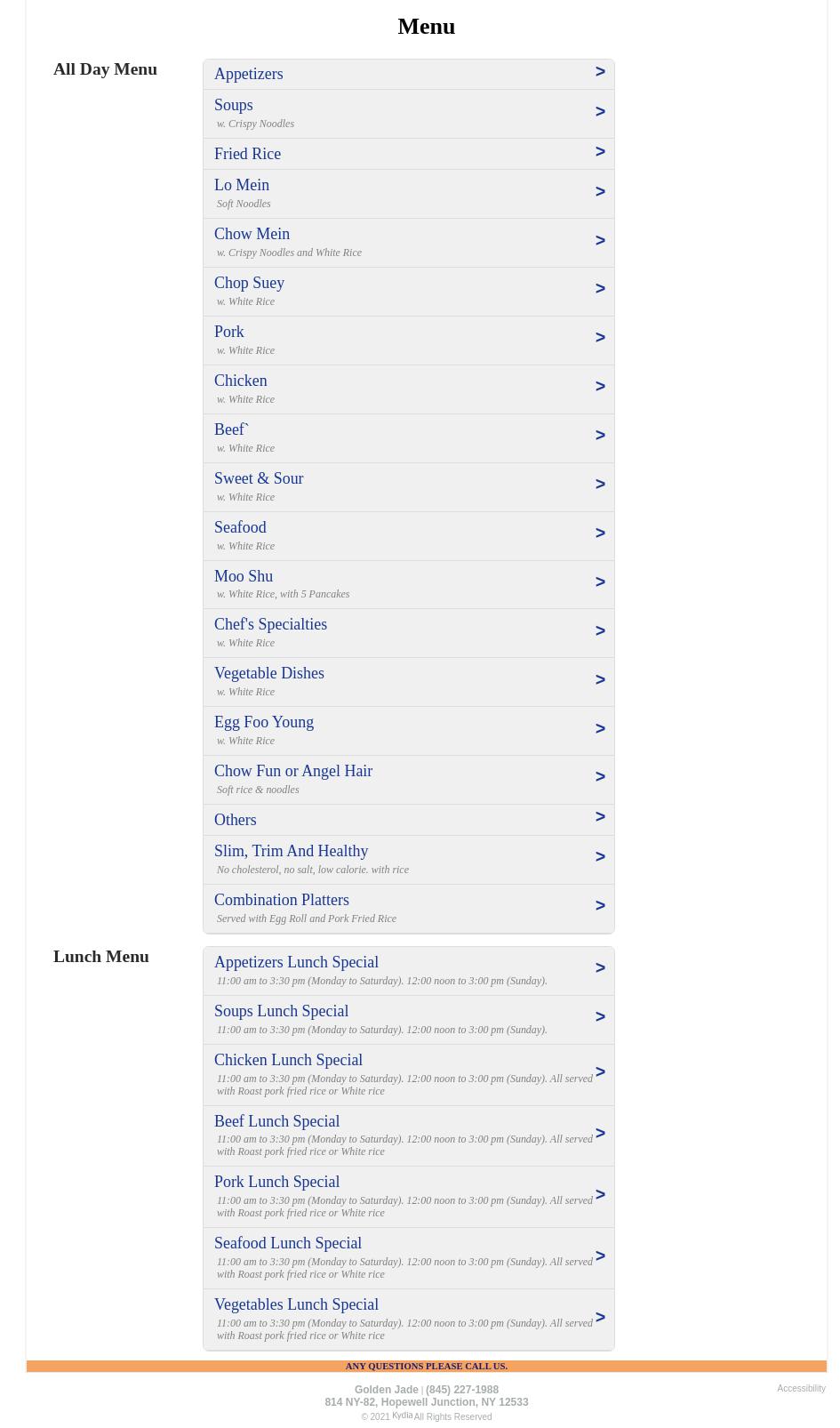Image resolution: width=840 pixels, height=1428 pixels.
Task: Click the Accessibility link in footer
Action: click(x=801, y=1388)
